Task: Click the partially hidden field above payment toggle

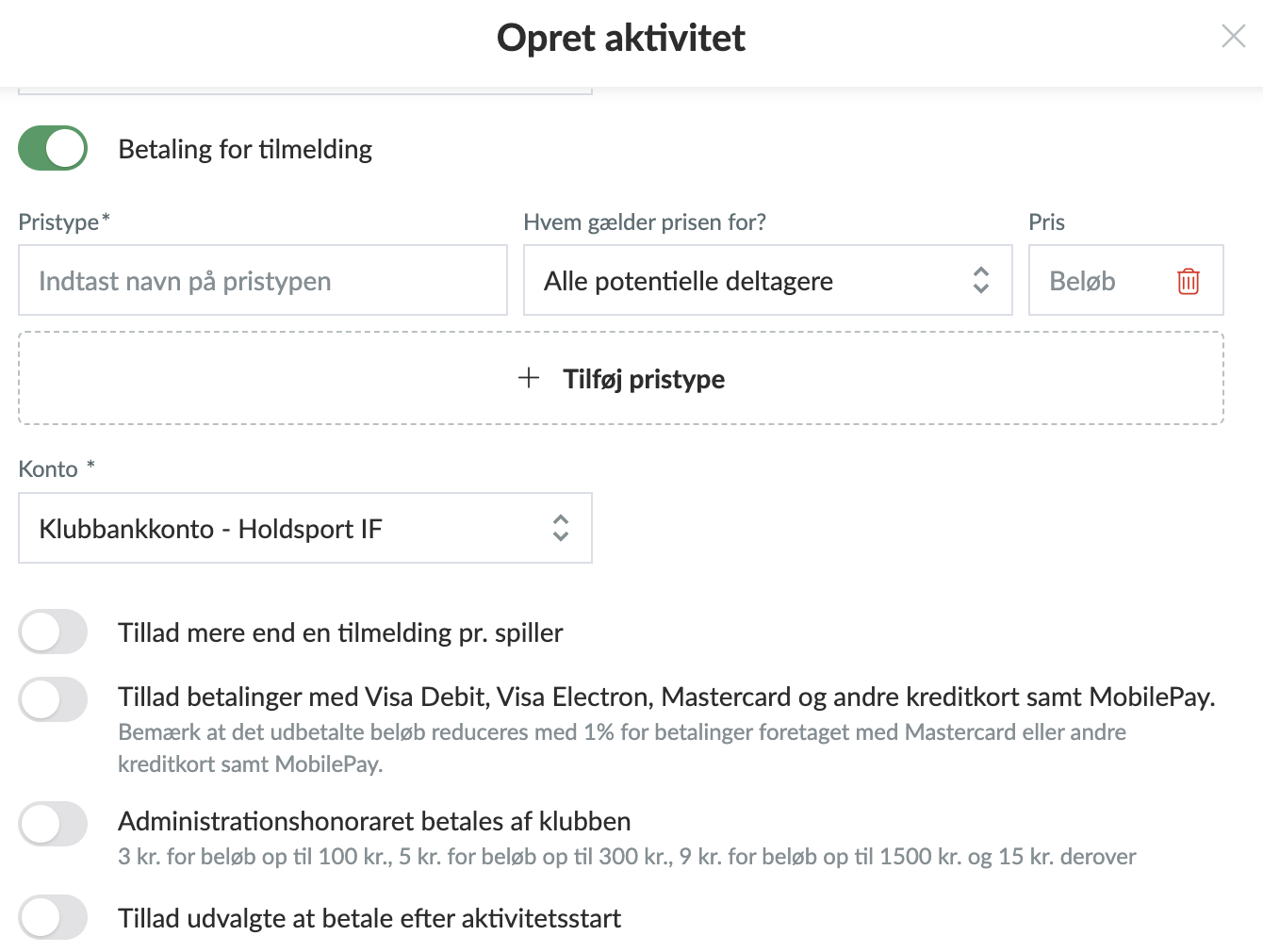Action: click(x=305, y=90)
